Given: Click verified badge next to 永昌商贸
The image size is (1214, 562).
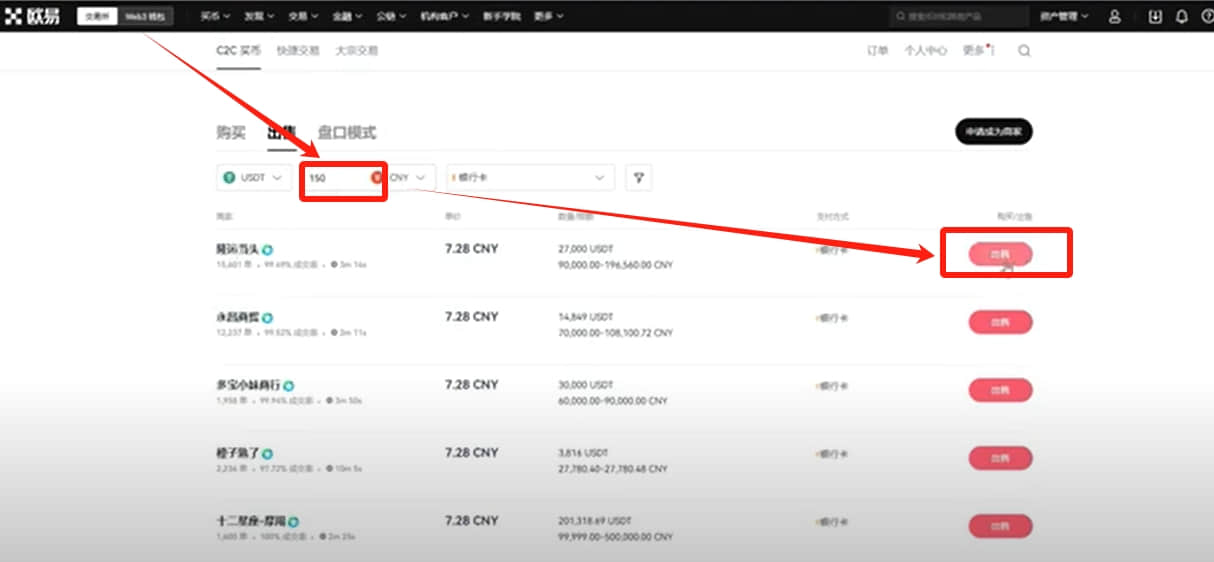Looking at the screenshot, I should (268, 317).
